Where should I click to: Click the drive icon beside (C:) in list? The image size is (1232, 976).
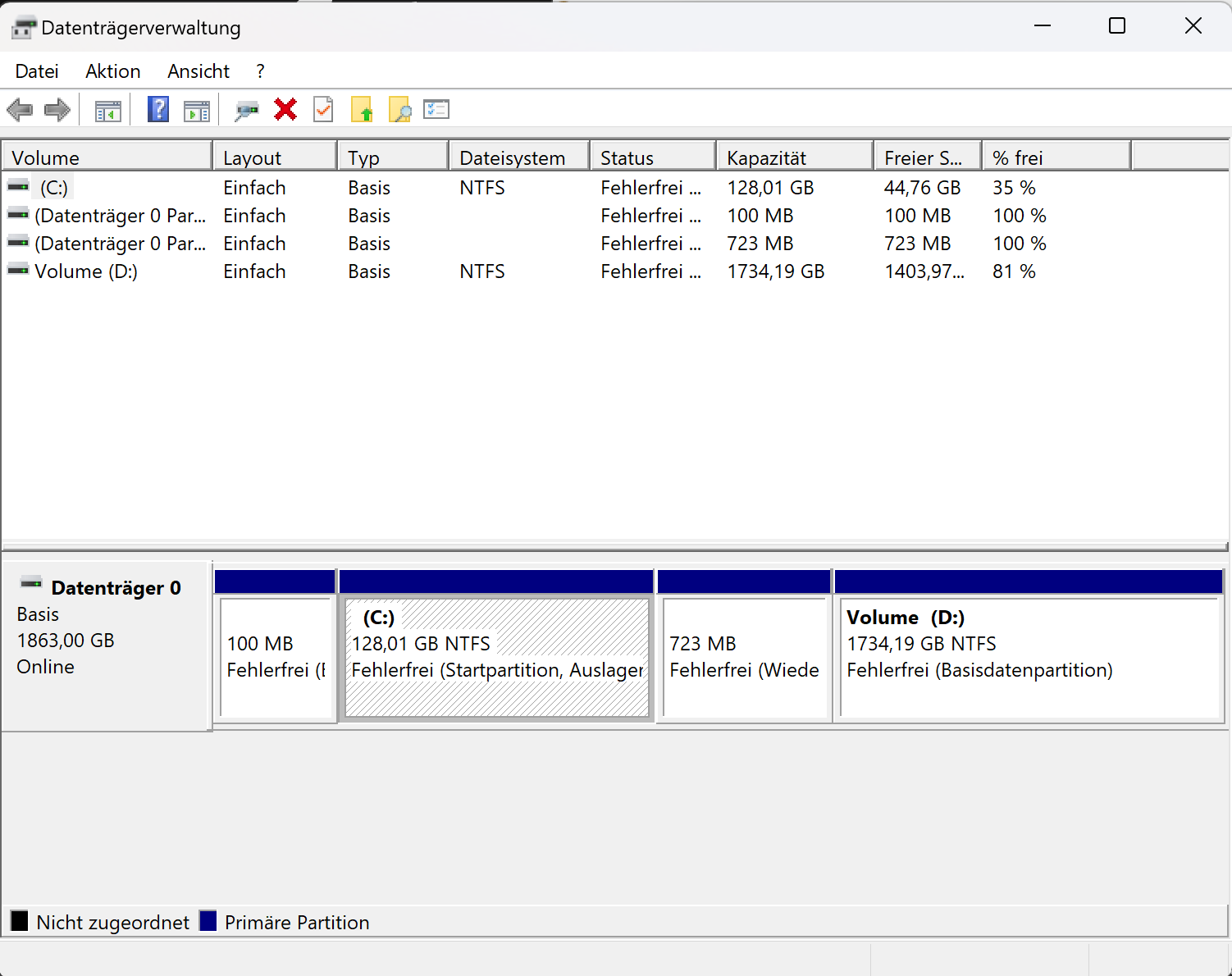pos(18,187)
